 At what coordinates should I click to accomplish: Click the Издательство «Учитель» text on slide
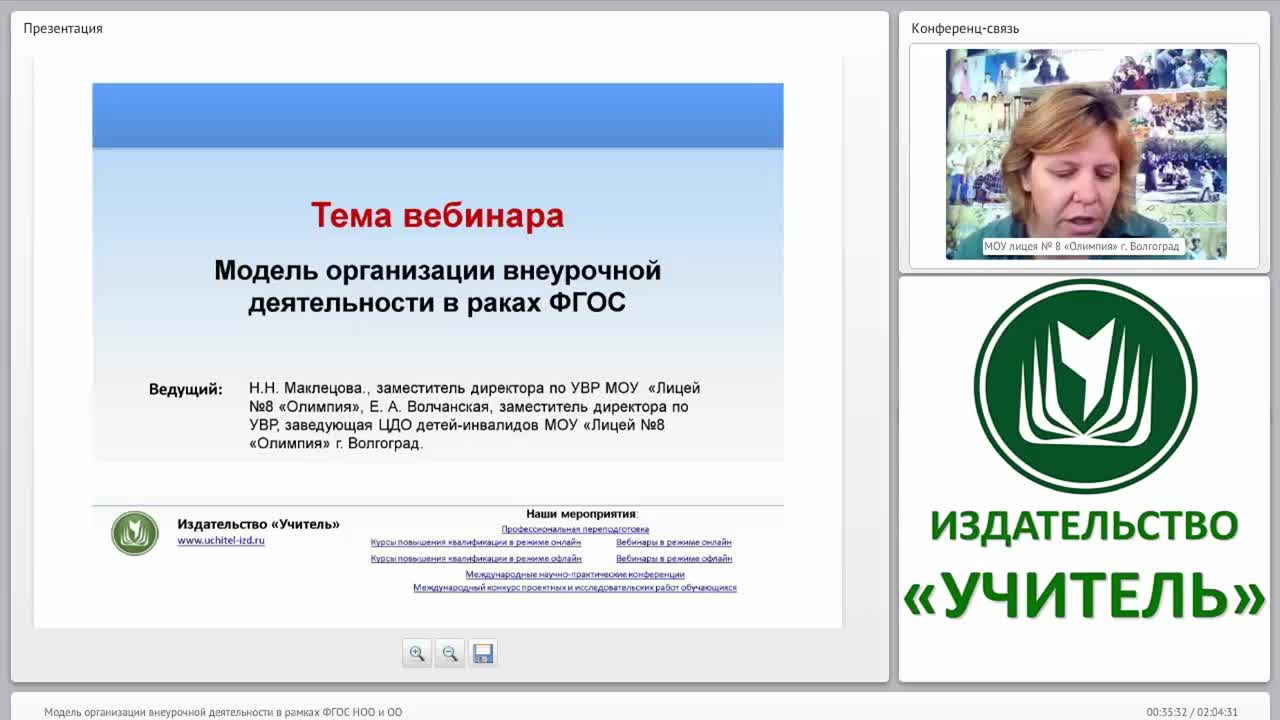(258, 524)
